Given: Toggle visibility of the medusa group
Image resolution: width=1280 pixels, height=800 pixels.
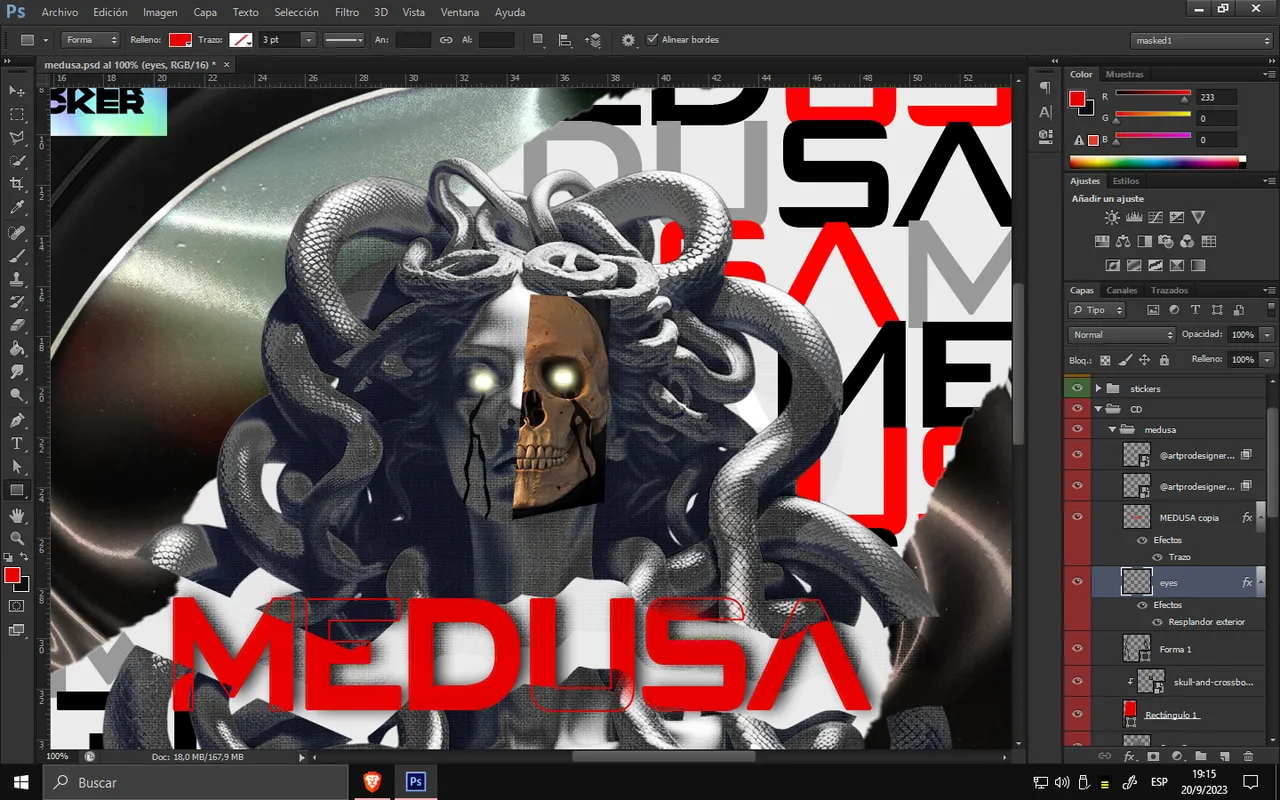Looking at the screenshot, I should [x=1077, y=429].
